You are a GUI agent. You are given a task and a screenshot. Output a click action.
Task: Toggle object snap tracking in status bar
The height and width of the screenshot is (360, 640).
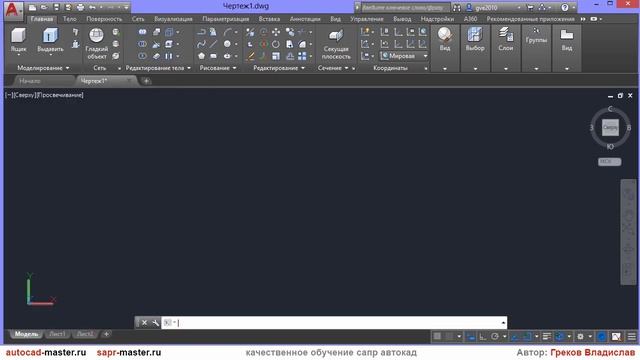click(515, 336)
